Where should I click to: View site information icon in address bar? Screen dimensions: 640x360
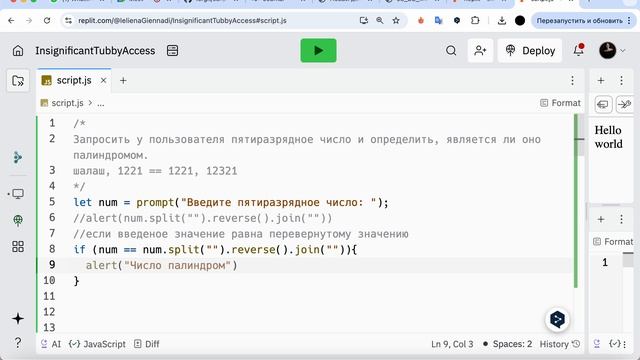coord(68,20)
